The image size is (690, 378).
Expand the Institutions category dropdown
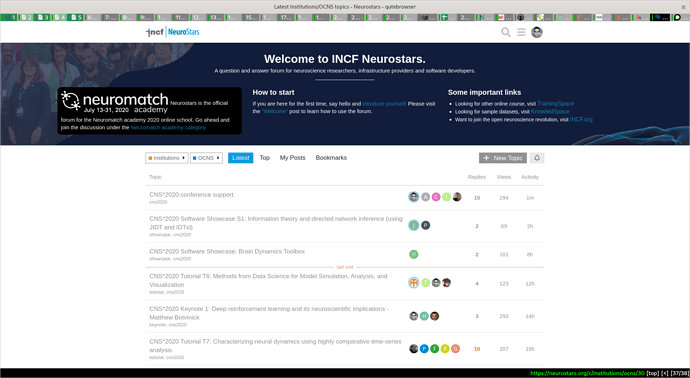(x=167, y=158)
